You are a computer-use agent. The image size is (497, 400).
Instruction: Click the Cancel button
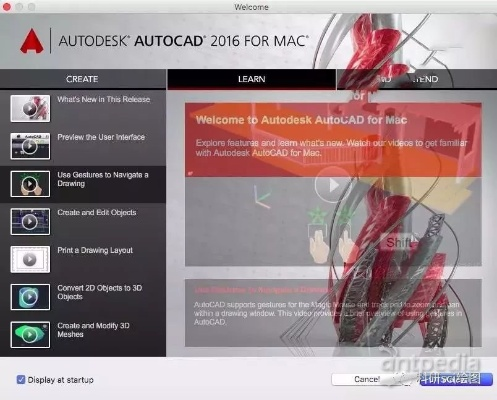point(367,379)
